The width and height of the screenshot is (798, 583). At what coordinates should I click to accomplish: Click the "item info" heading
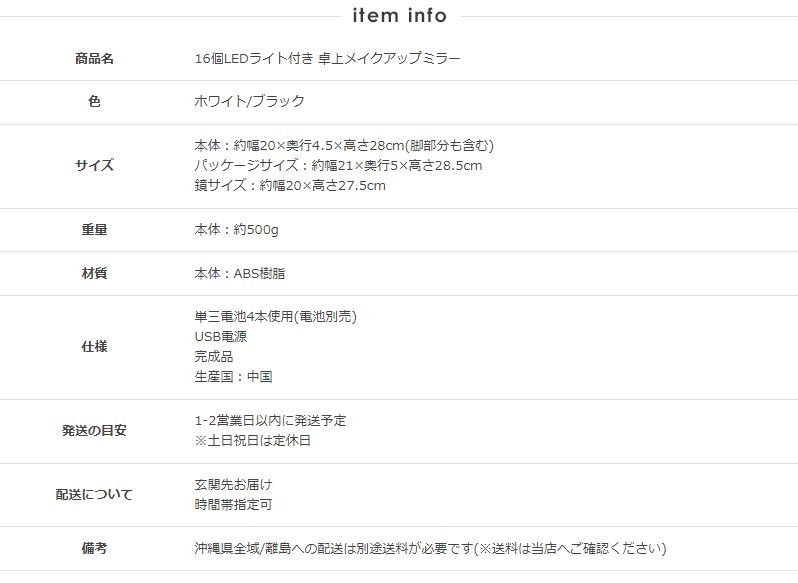pos(399,16)
